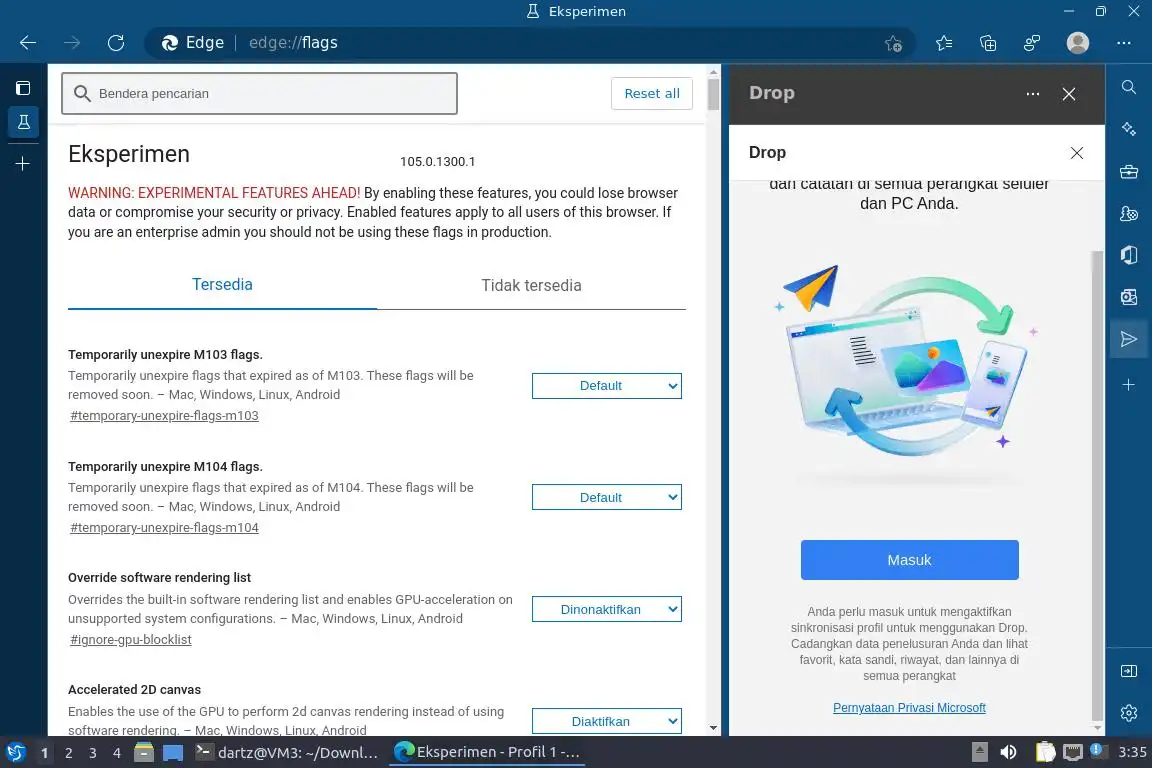The image size is (1152, 768).
Task: Click the Eksperimen page heading
Action: click(129, 154)
